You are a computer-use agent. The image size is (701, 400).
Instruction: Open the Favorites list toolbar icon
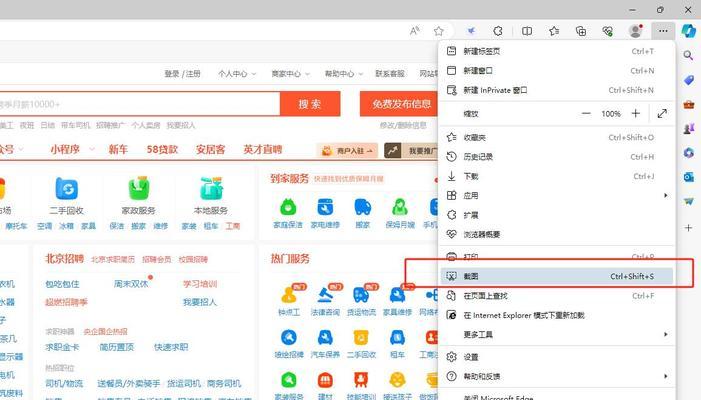click(554, 31)
